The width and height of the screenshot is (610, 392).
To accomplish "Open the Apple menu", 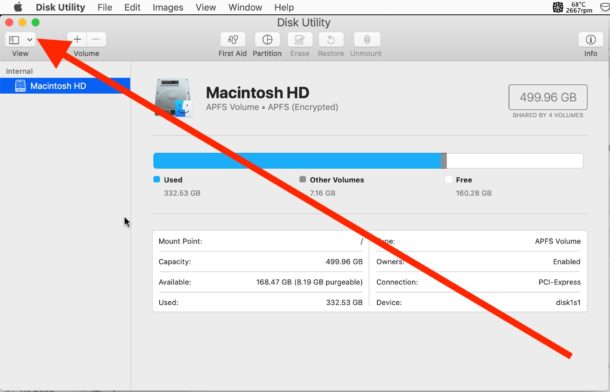I will point(18,7).
